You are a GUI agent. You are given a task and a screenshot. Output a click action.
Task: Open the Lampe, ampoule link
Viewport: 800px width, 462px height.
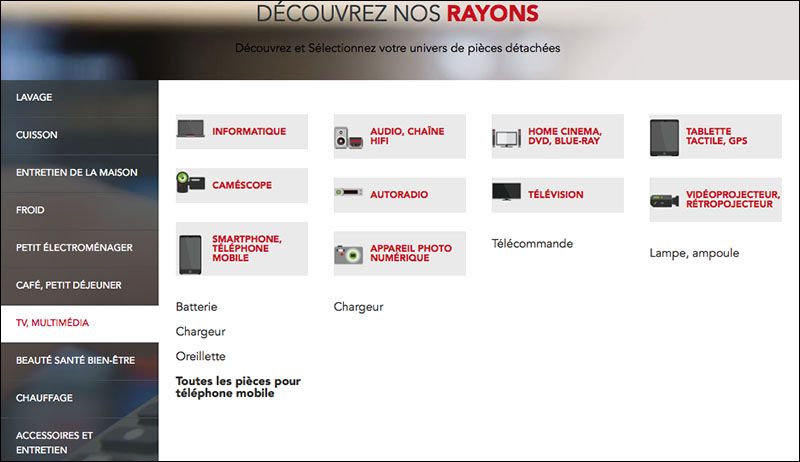click(x=694, y=253)
